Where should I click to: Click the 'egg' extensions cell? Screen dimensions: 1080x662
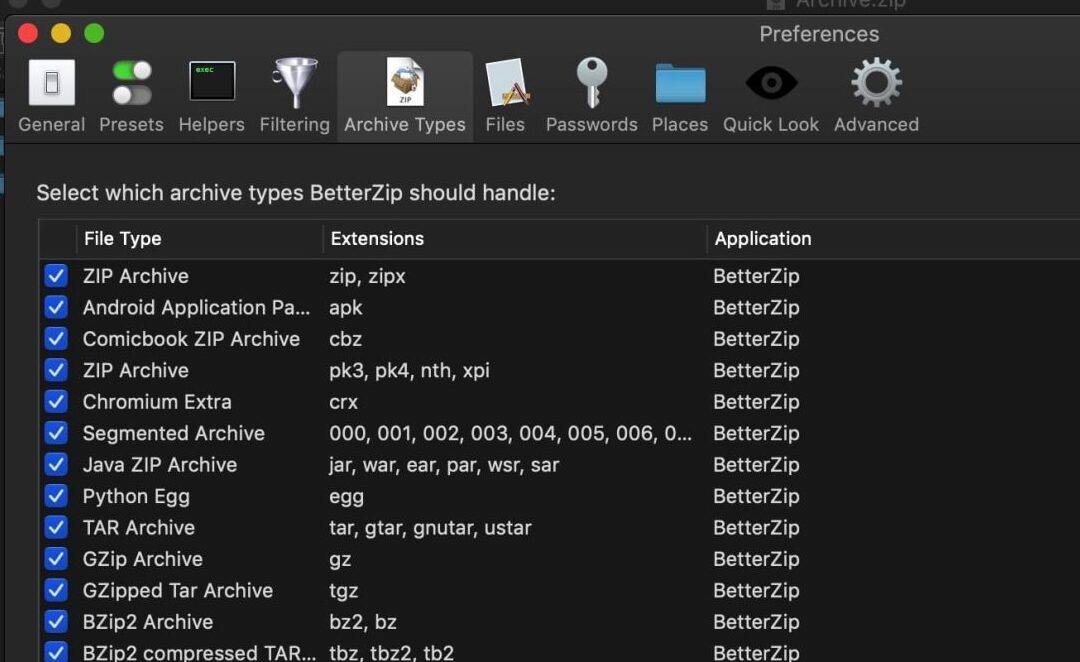(346, 497)
